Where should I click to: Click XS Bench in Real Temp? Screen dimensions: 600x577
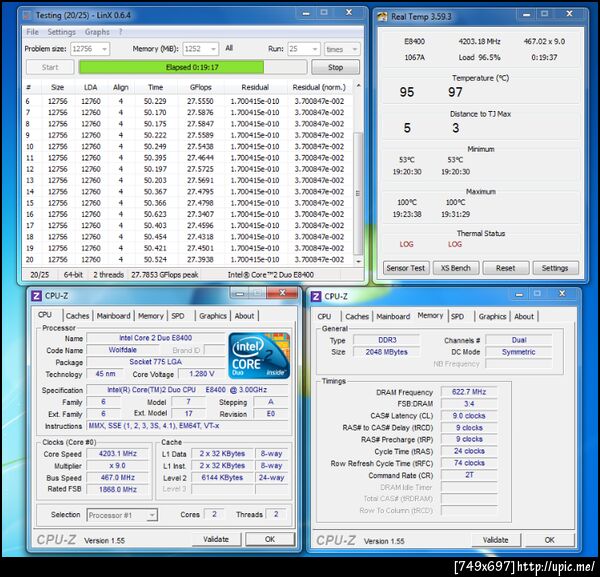click(456, 268)
